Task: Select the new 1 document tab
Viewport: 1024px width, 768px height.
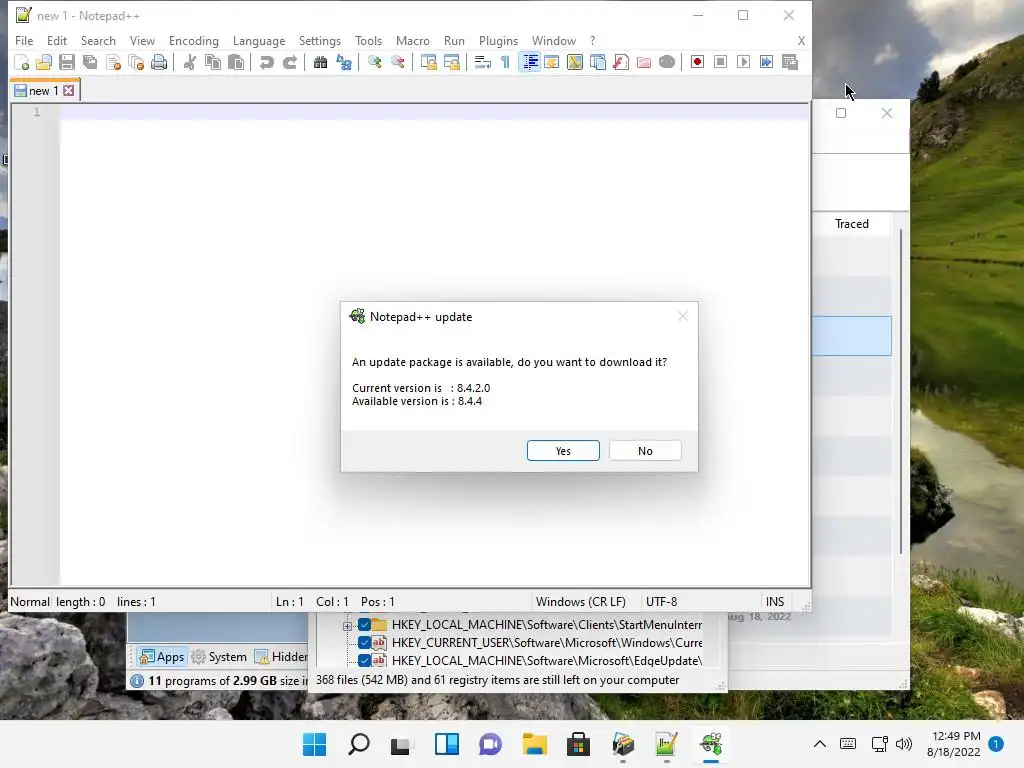Action: pyautogui.click(x=44, y=91)
